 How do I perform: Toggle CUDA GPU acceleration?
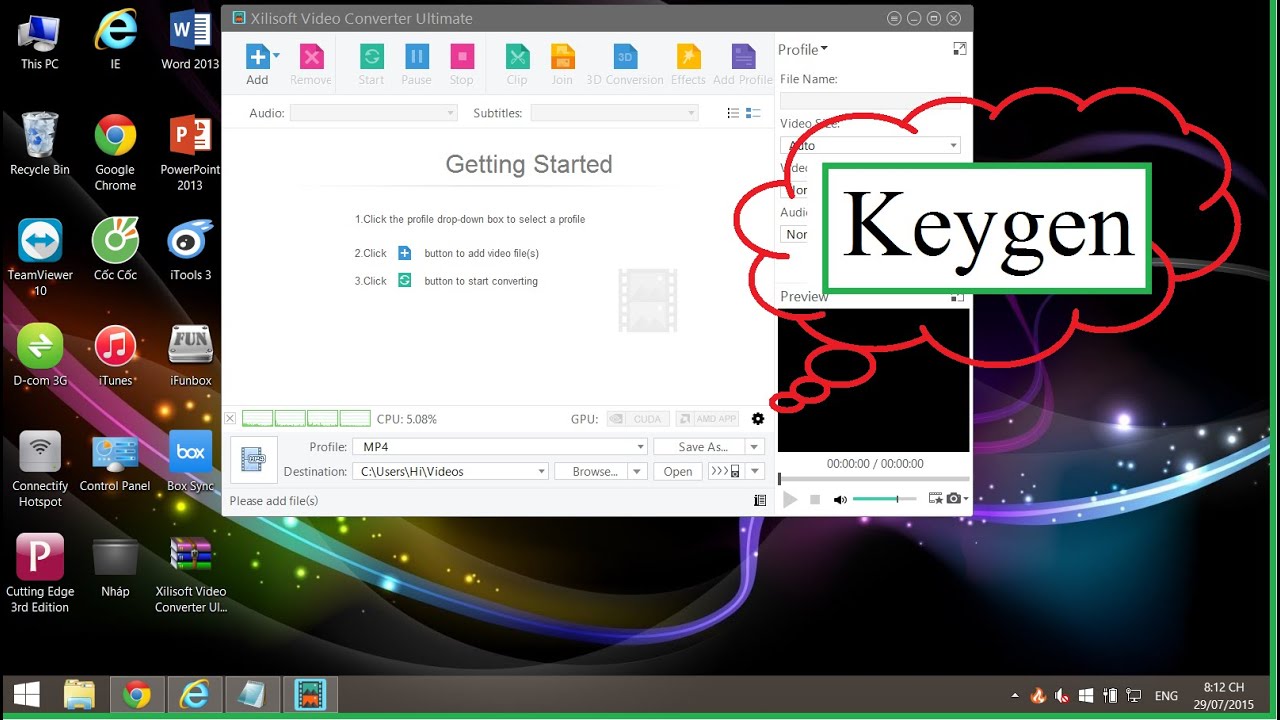point(637,419)
